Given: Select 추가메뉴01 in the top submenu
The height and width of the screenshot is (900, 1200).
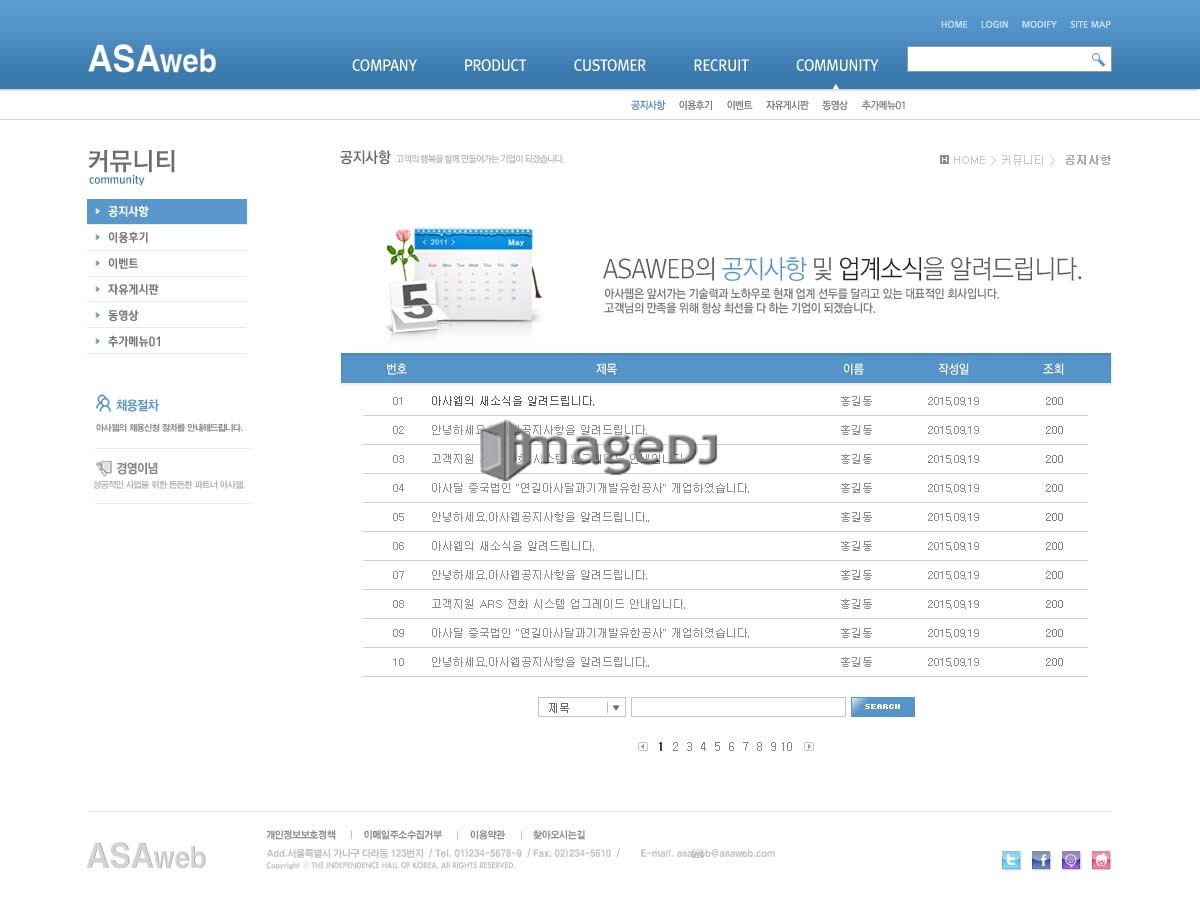Looking at the screenshot, I should point(884,105).
